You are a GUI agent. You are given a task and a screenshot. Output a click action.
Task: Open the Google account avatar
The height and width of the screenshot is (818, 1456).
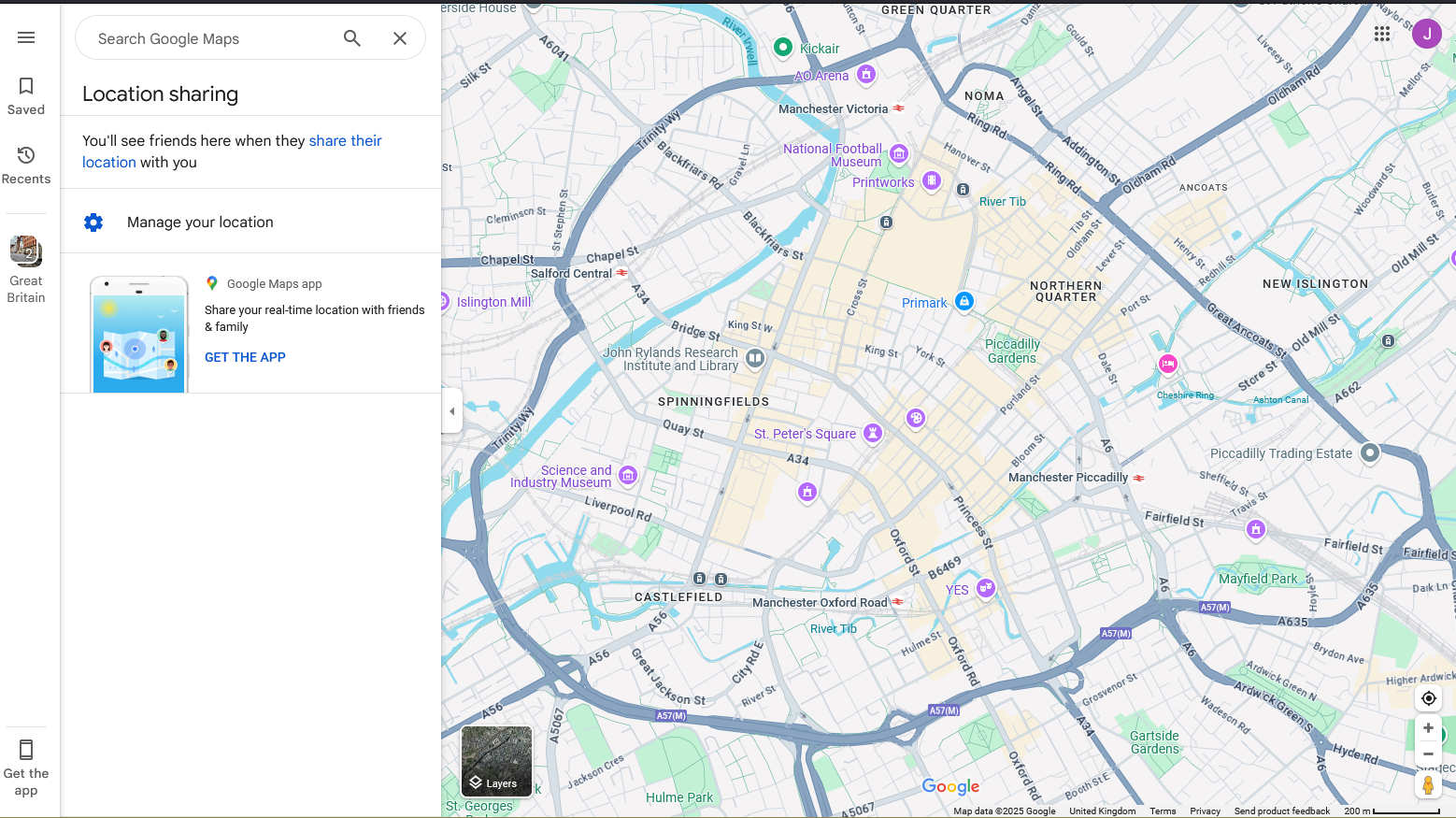(1426, 34)
